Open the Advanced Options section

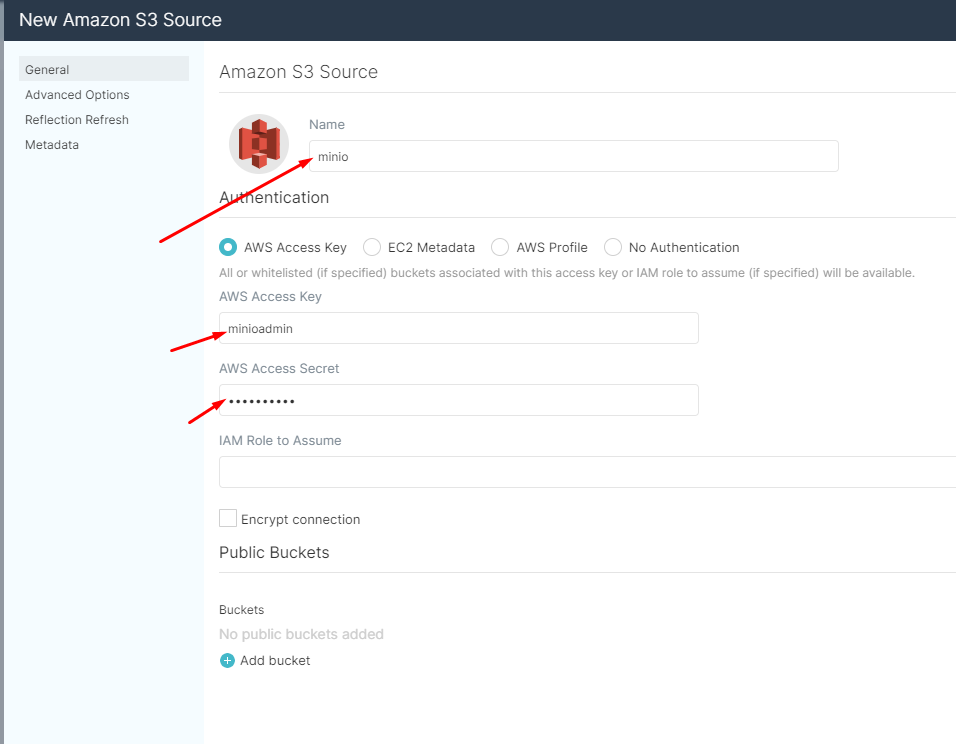pyautogui.click(x=77, y=95)
